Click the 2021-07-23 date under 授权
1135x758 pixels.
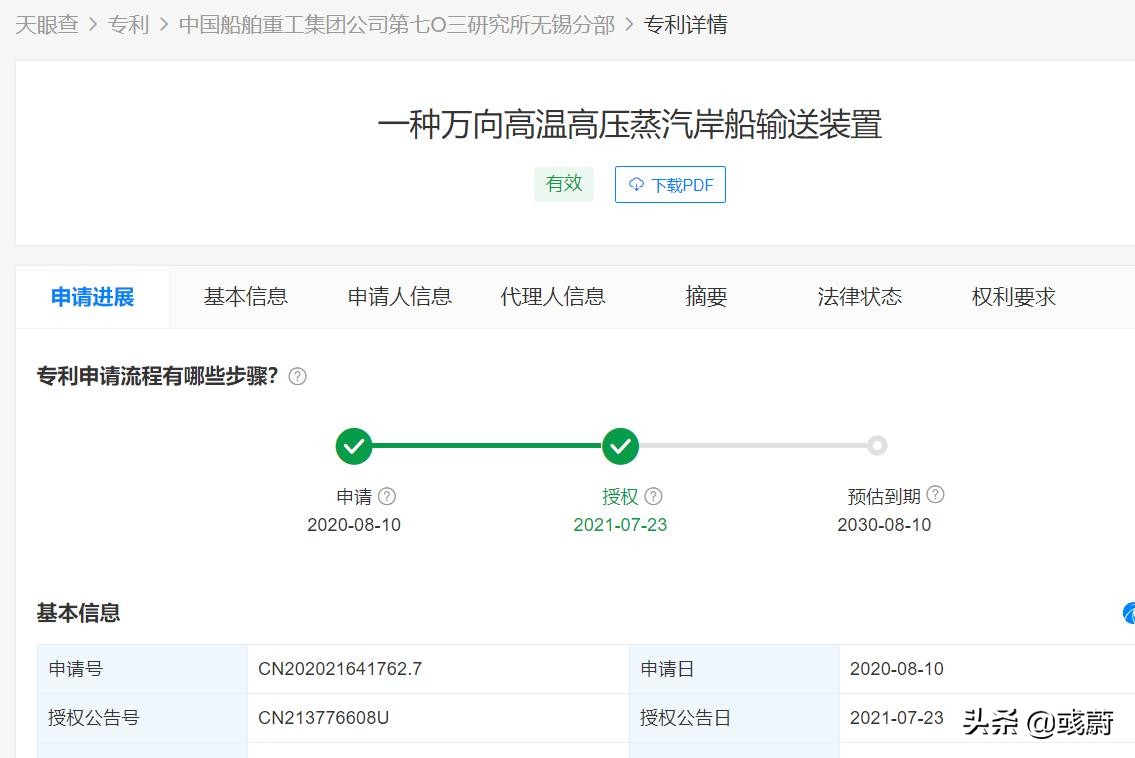click(620, 525)
